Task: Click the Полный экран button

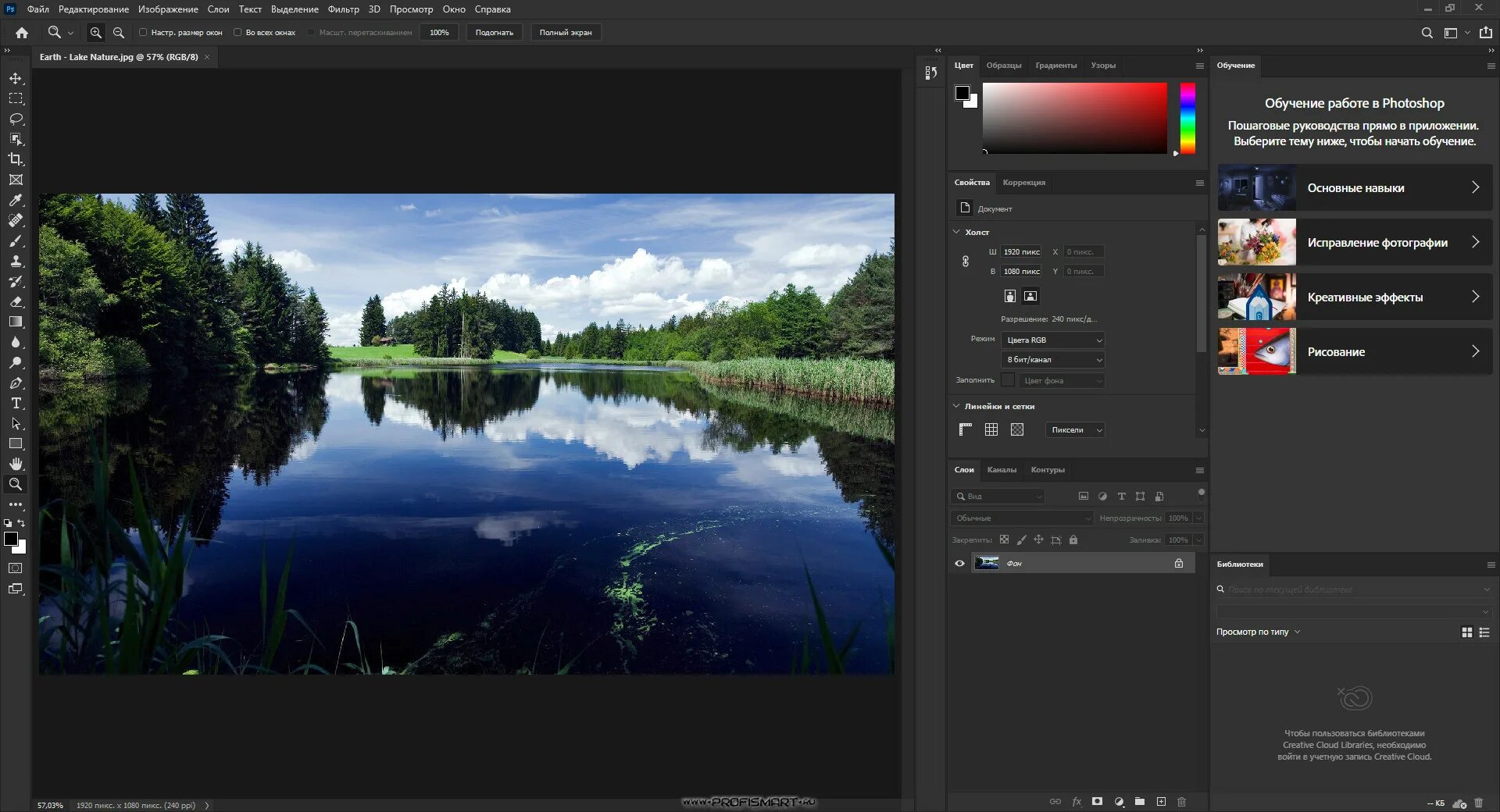Action: pos(566,33)
